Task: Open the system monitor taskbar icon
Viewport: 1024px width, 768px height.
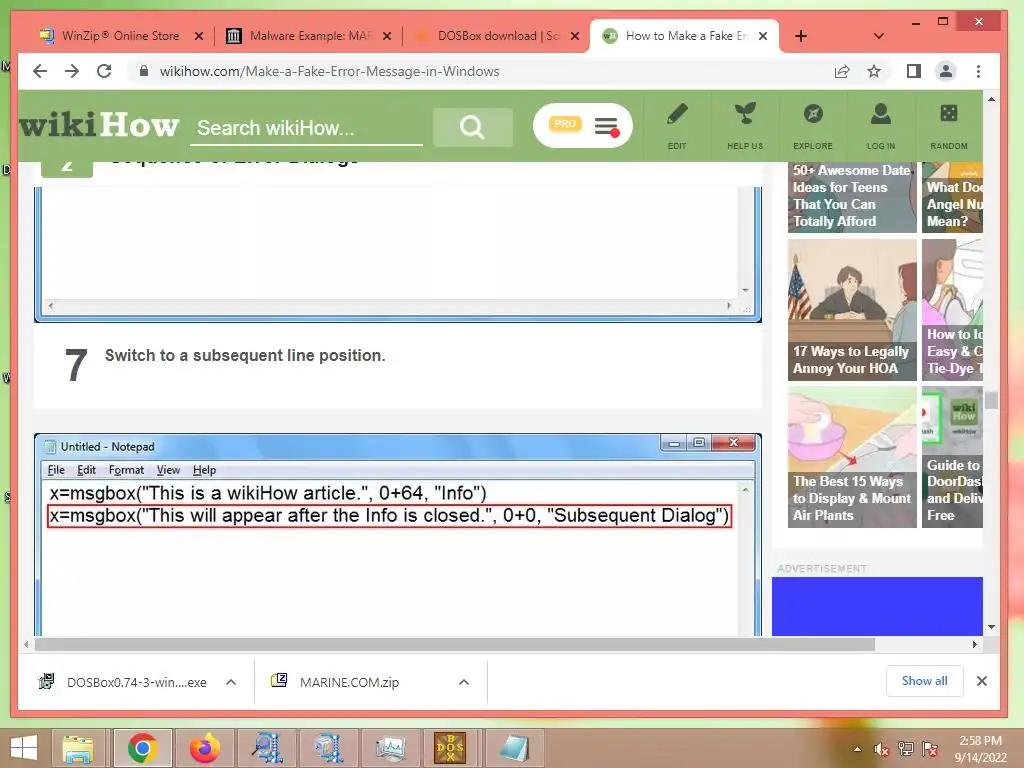Action: pyautogui.click(x=390, y=748)
